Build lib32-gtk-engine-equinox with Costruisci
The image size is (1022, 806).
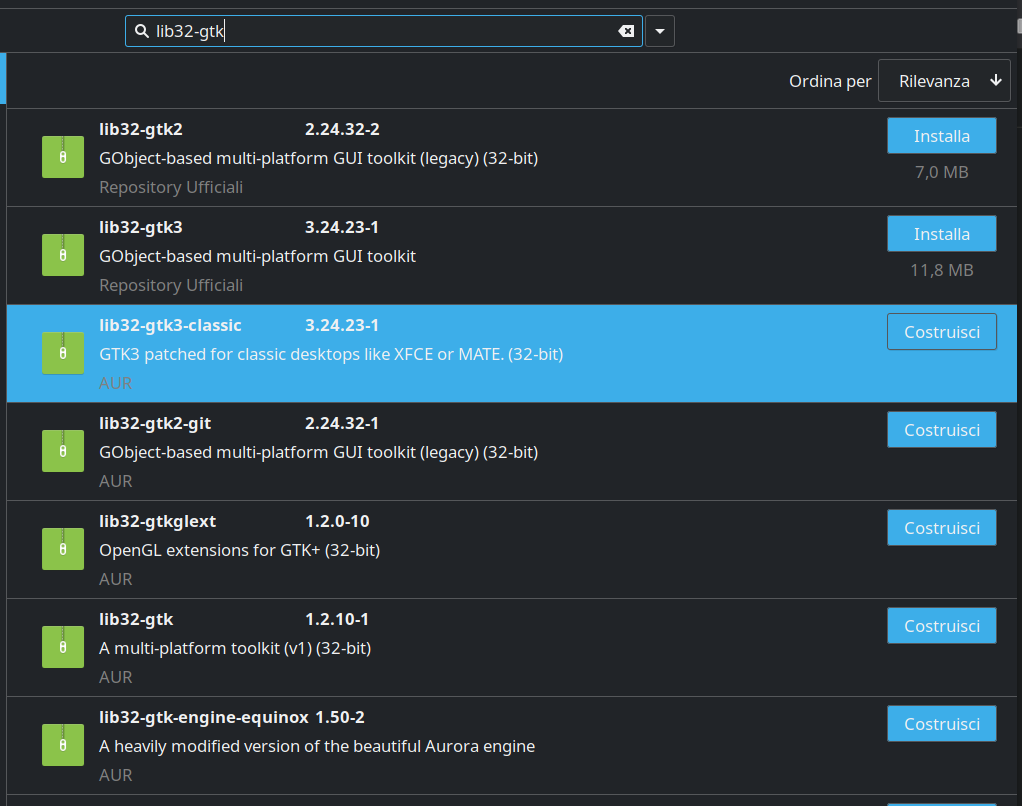[941, 723]
